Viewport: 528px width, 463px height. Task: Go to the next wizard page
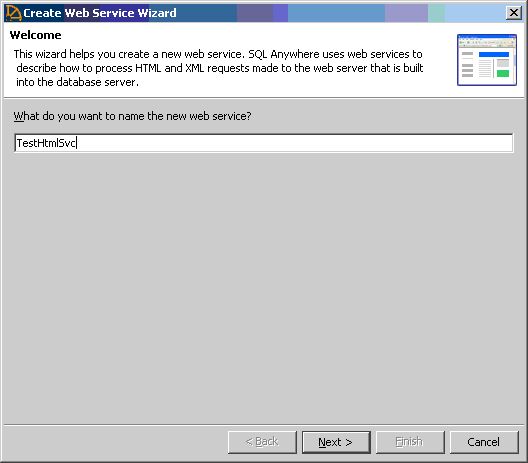click(x=336, y=442)
